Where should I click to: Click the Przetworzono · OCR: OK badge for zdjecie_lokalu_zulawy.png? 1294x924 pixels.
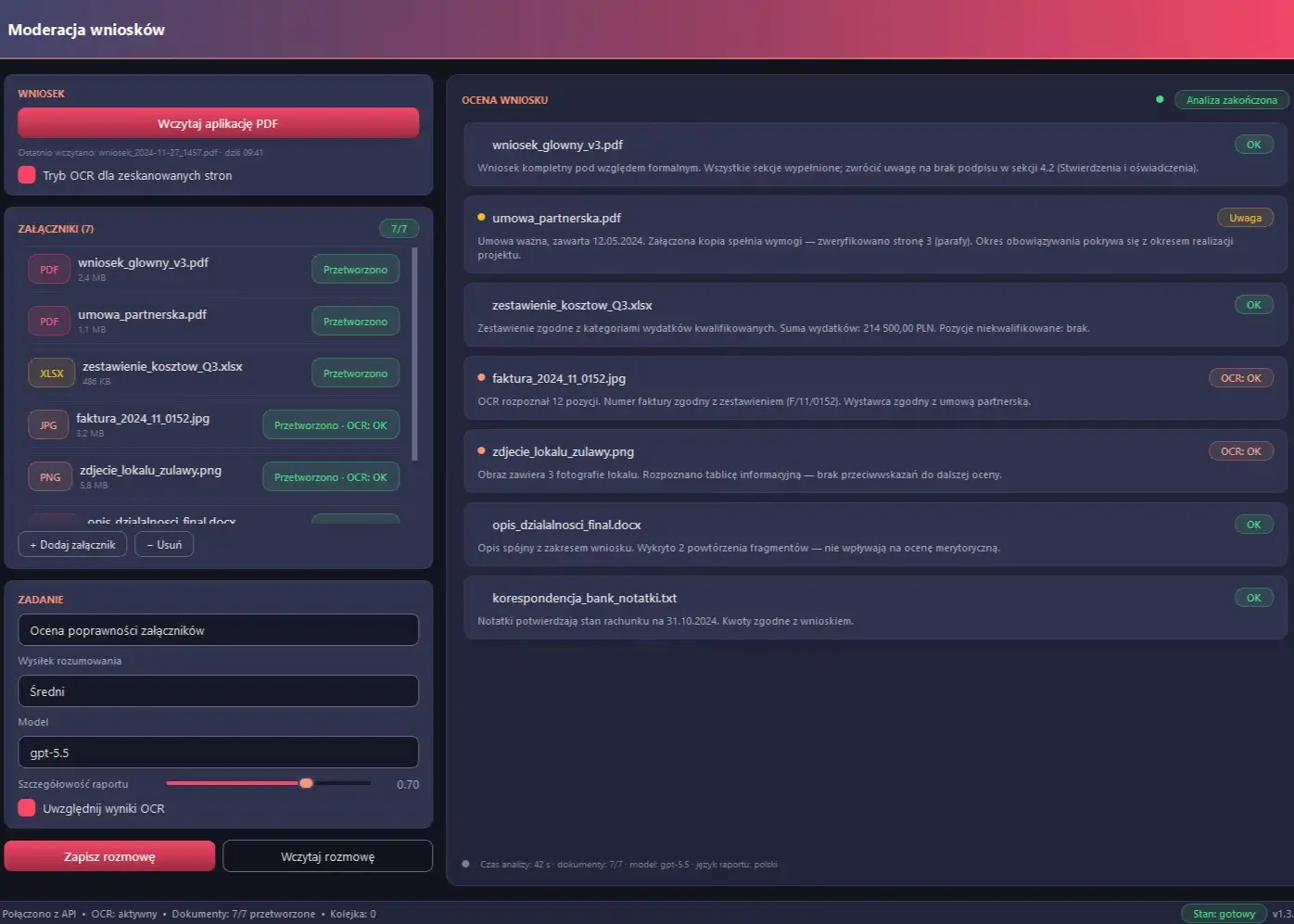tap(331, 477)
